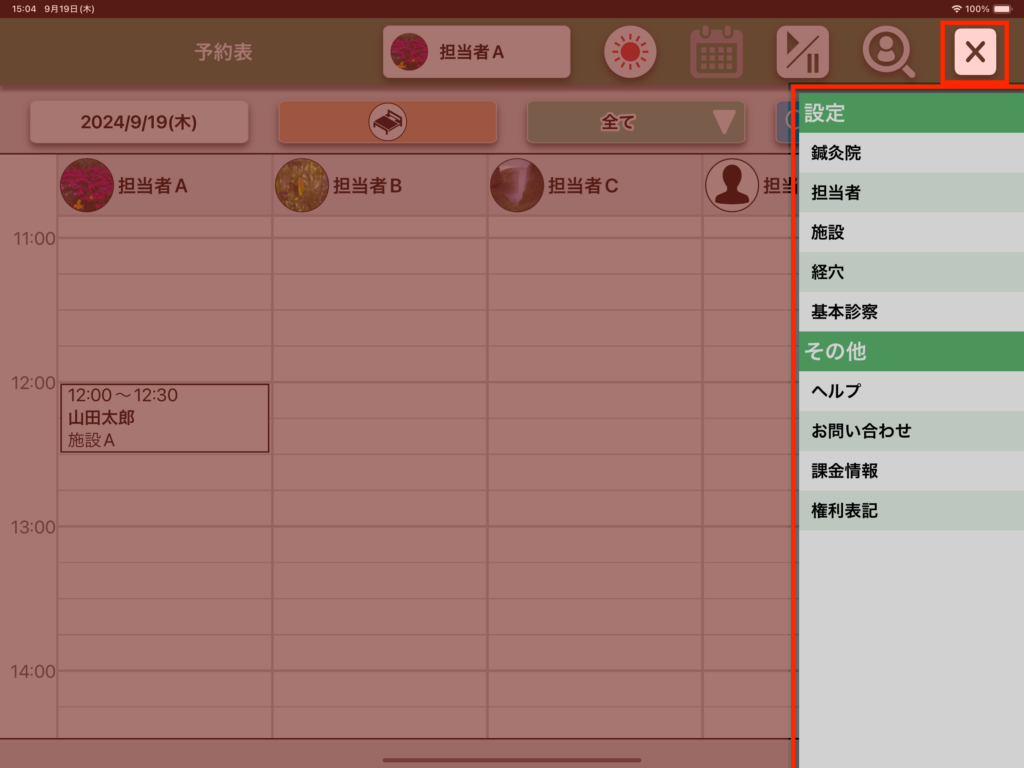Tap お問い合わせ menu item

[910, 431]
